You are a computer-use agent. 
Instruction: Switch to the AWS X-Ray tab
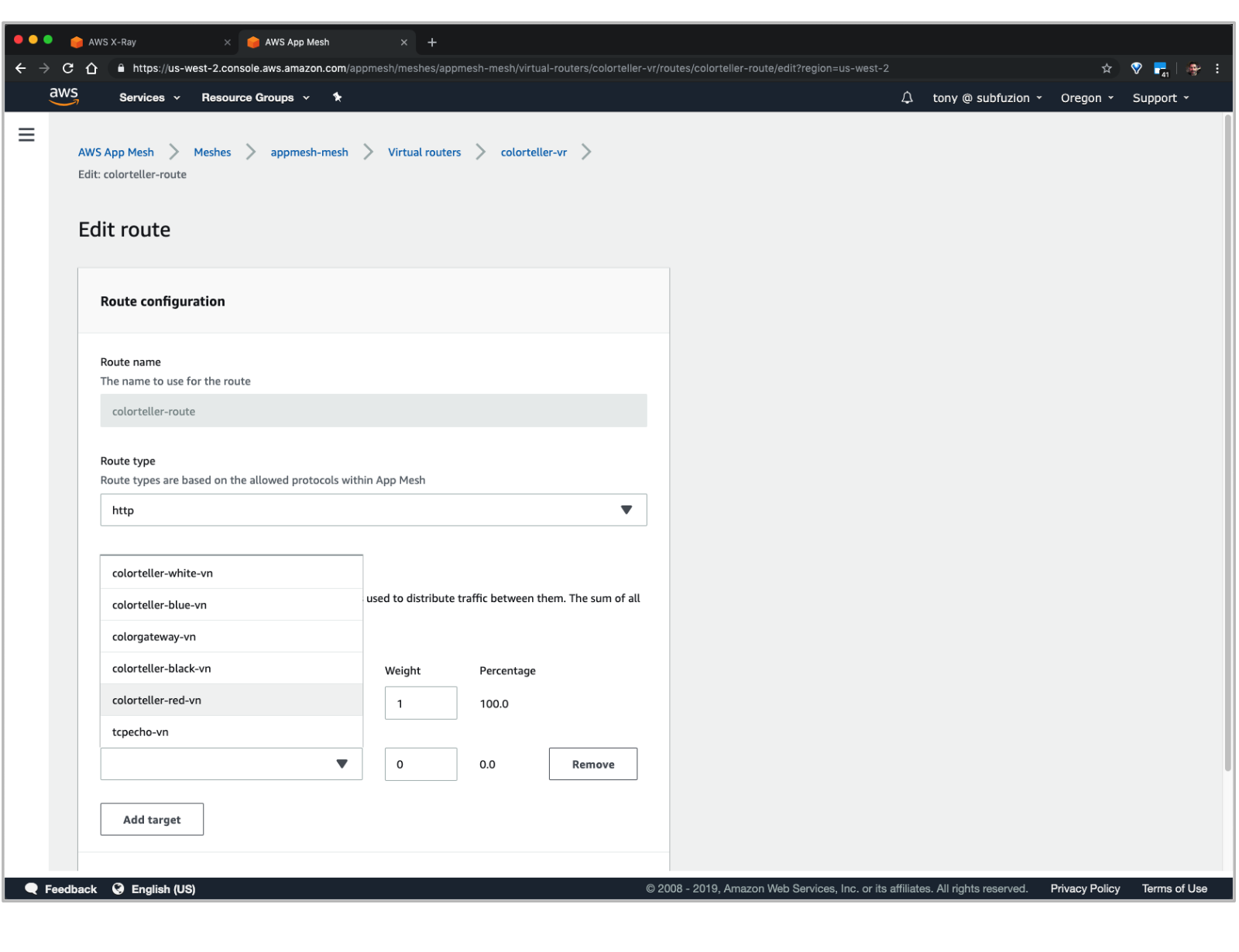point(149,42)
